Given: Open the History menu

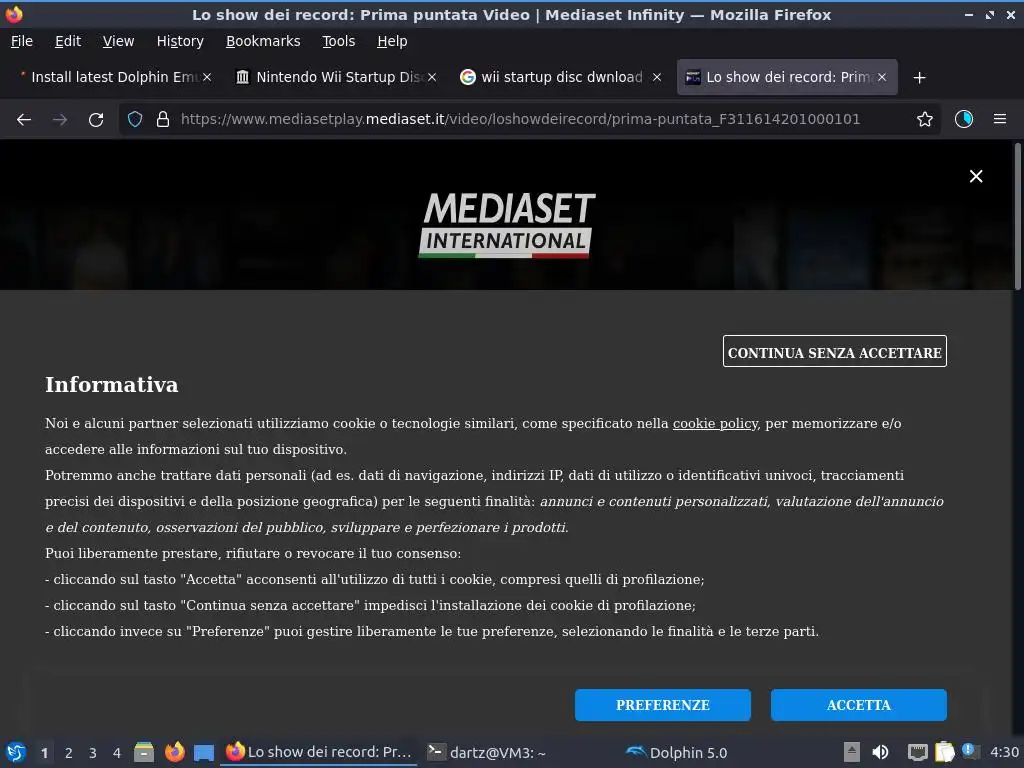Looking at the screenshot, I should pos(180,41).
